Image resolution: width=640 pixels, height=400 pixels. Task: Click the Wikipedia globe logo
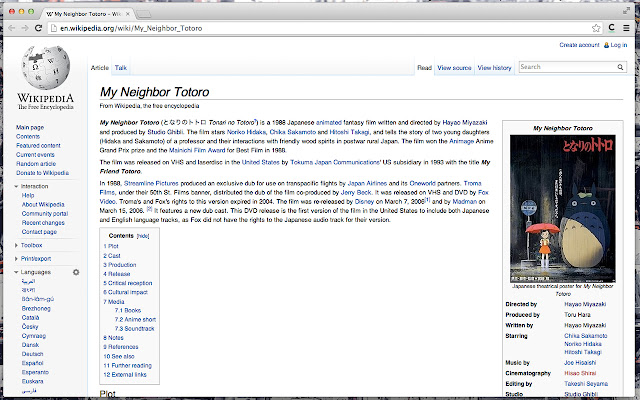tap(46, 67)
